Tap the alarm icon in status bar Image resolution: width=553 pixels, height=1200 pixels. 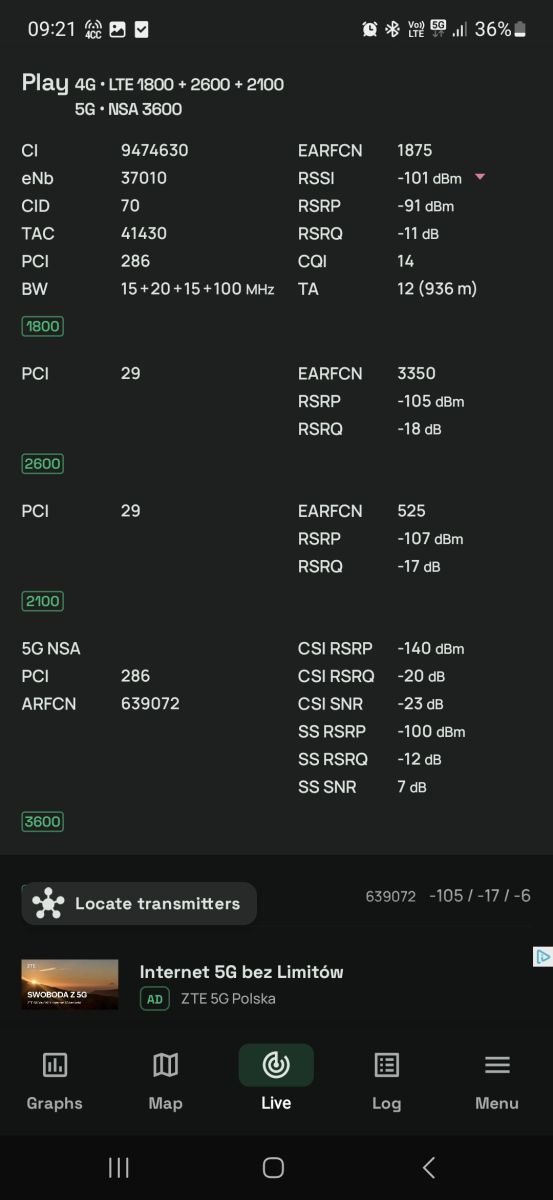[370, 29]
